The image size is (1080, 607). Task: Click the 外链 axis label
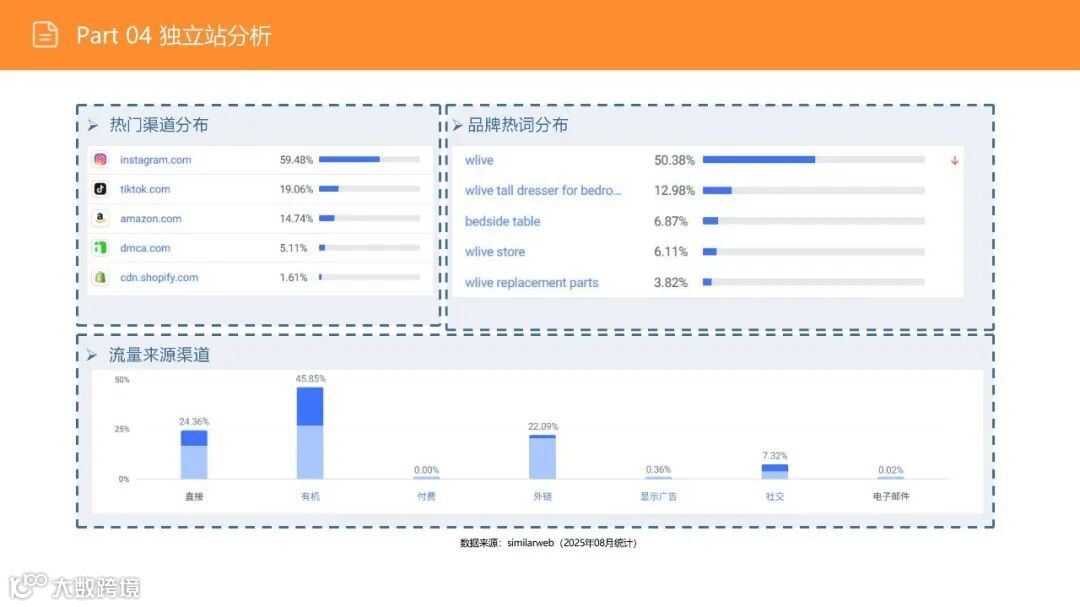pyautogui.click(x=542, y=496)
